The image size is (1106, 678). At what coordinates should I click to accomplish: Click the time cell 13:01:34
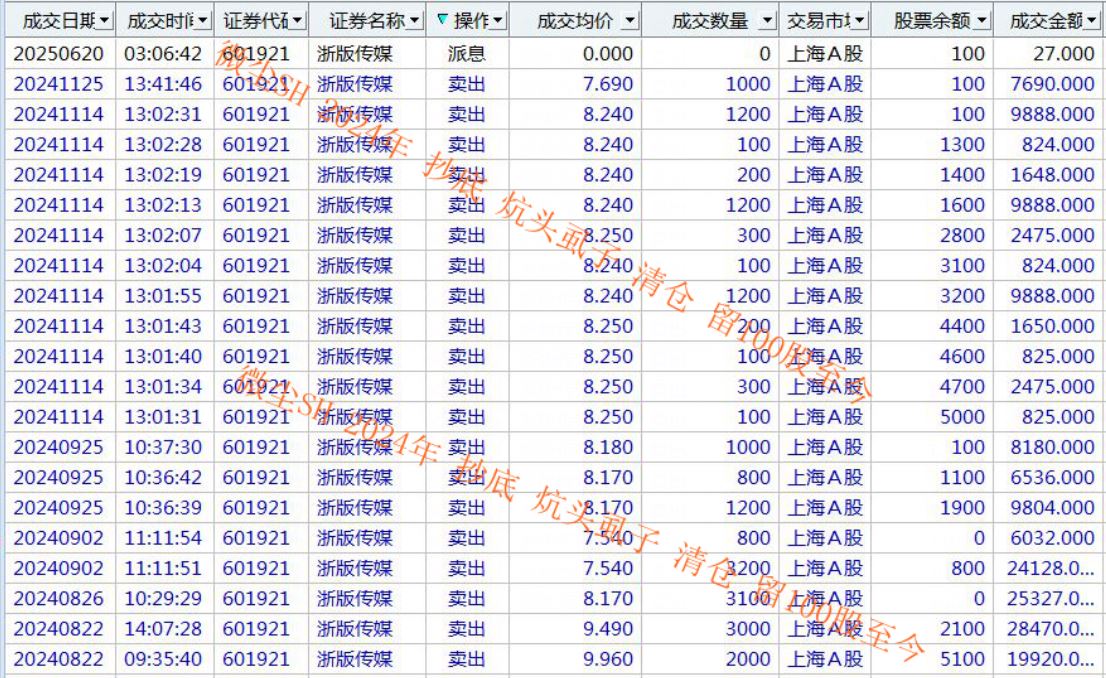(163, 387)
